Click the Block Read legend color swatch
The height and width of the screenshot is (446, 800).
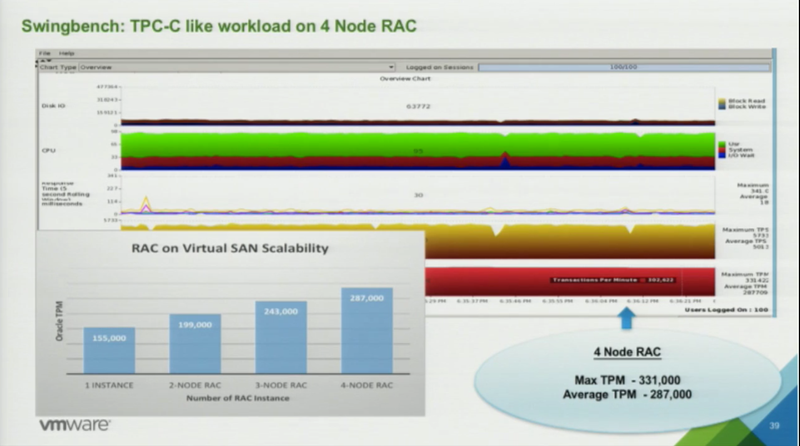tap(722, 101)
